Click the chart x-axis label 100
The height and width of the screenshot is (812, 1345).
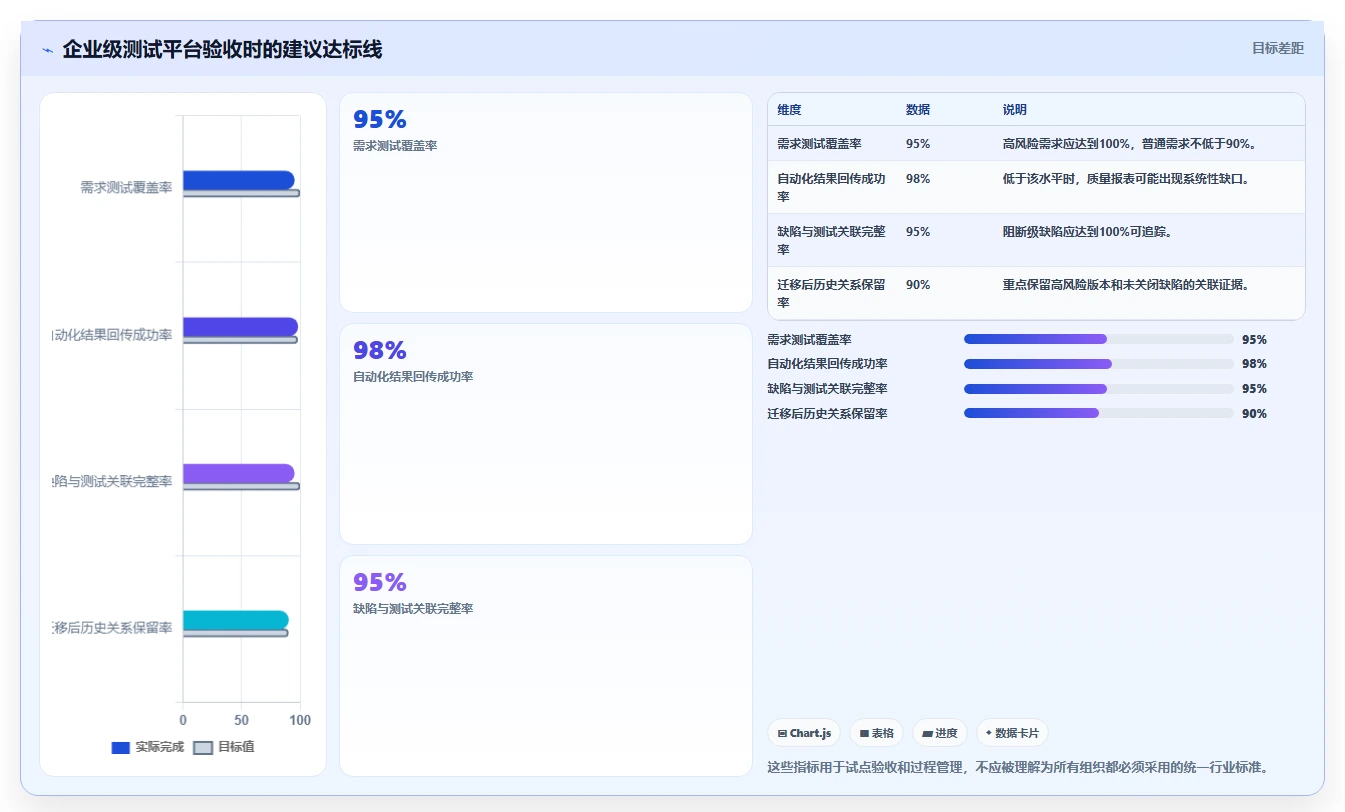point(300,720)
